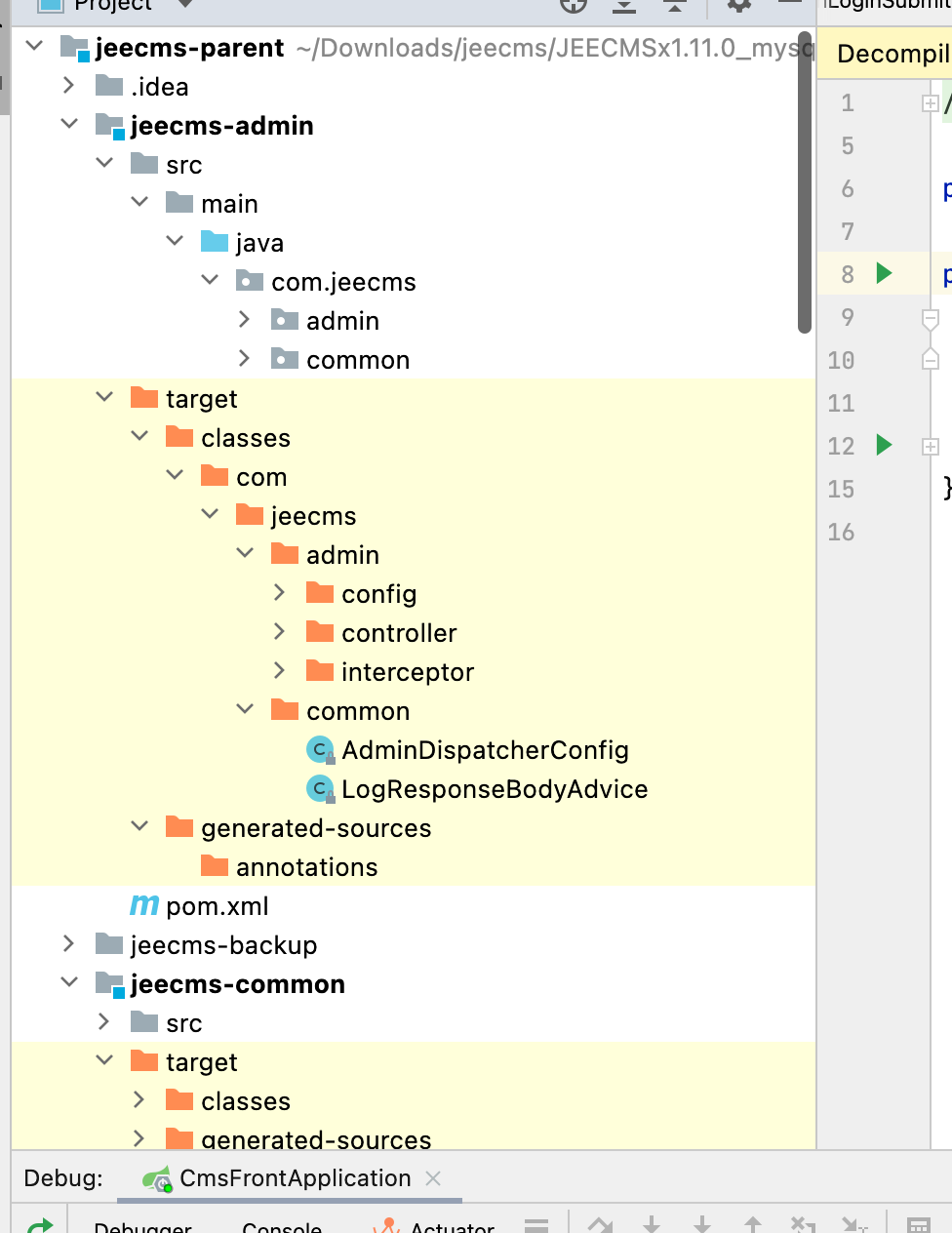The width and height of the screenshot is (952, 1233).
Task: Collapse the jeecms-admin target folder
Action: [104, 398]
